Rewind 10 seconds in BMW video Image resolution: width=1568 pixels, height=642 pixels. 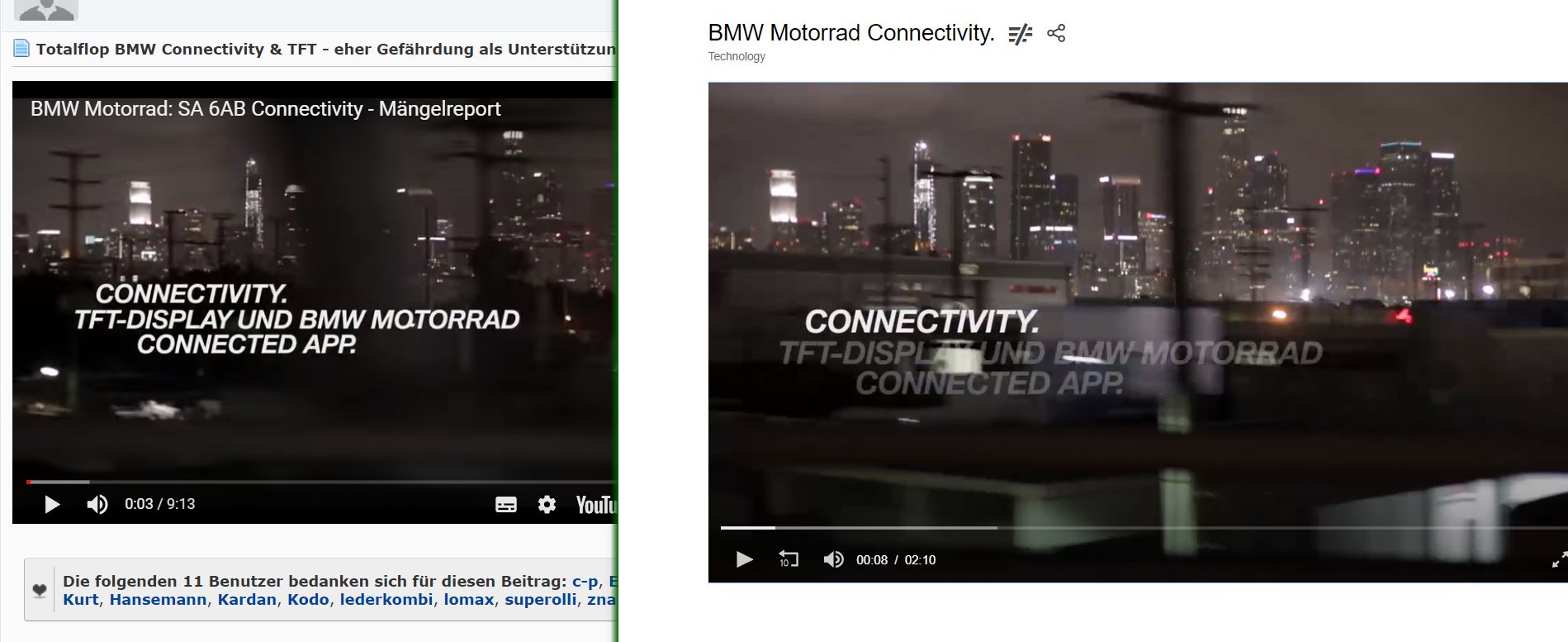point(789,559)
